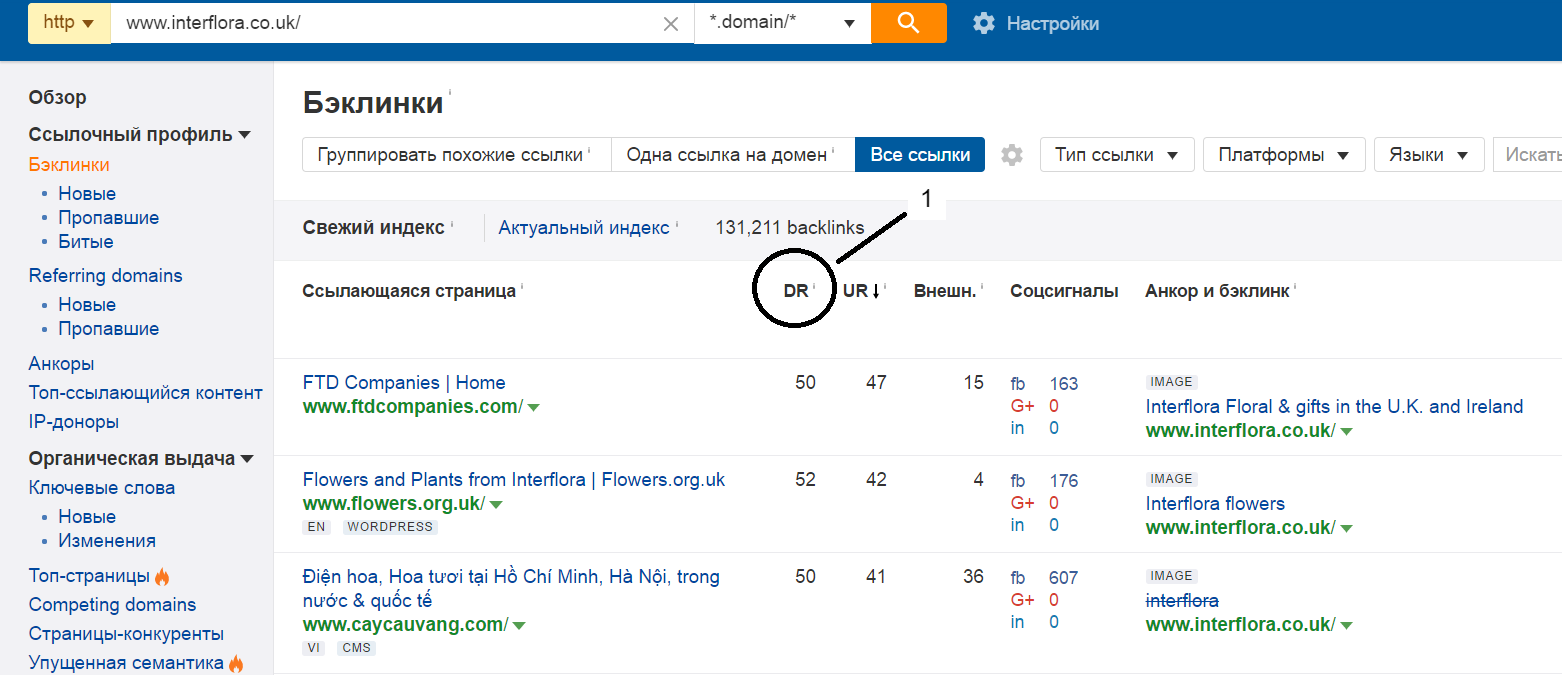The width and height of the screenshot is (1562, 676).
Task: Open IP-доноры in sidebar
Action: 74,422
